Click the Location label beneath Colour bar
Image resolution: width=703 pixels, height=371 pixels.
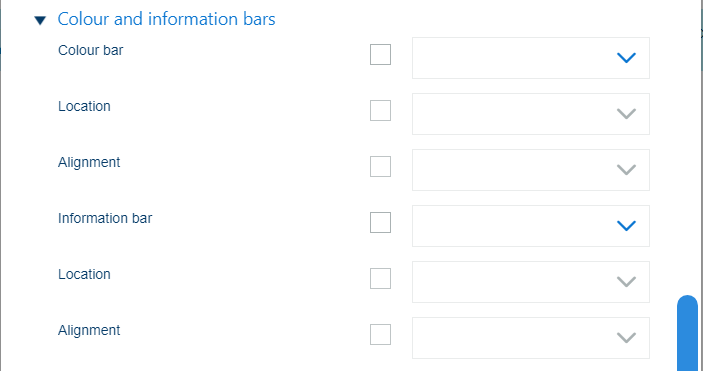84,106
